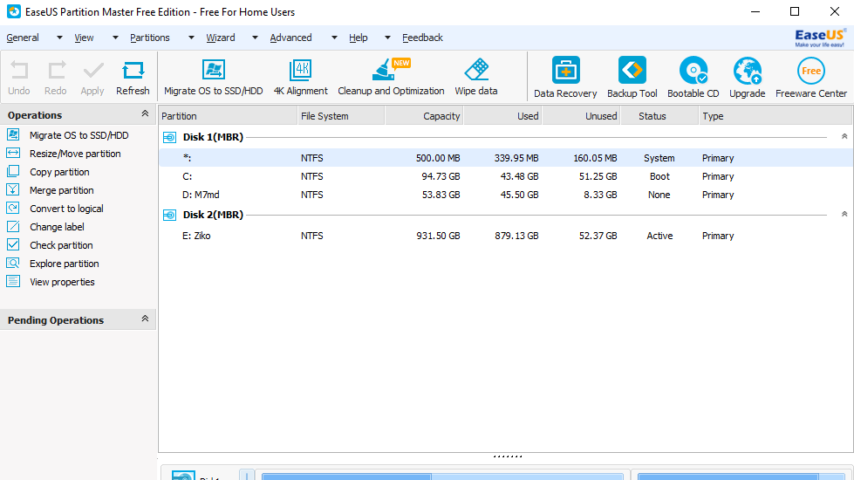Open the dropdown arrow next to General
Screen dimensions: 854x480
(x=59, y=38)
